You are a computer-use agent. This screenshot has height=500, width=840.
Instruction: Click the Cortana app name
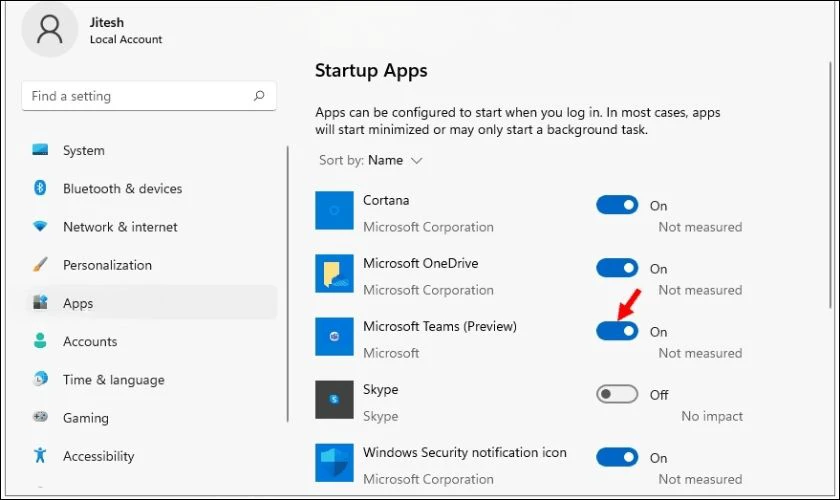(x=386, y=200)
